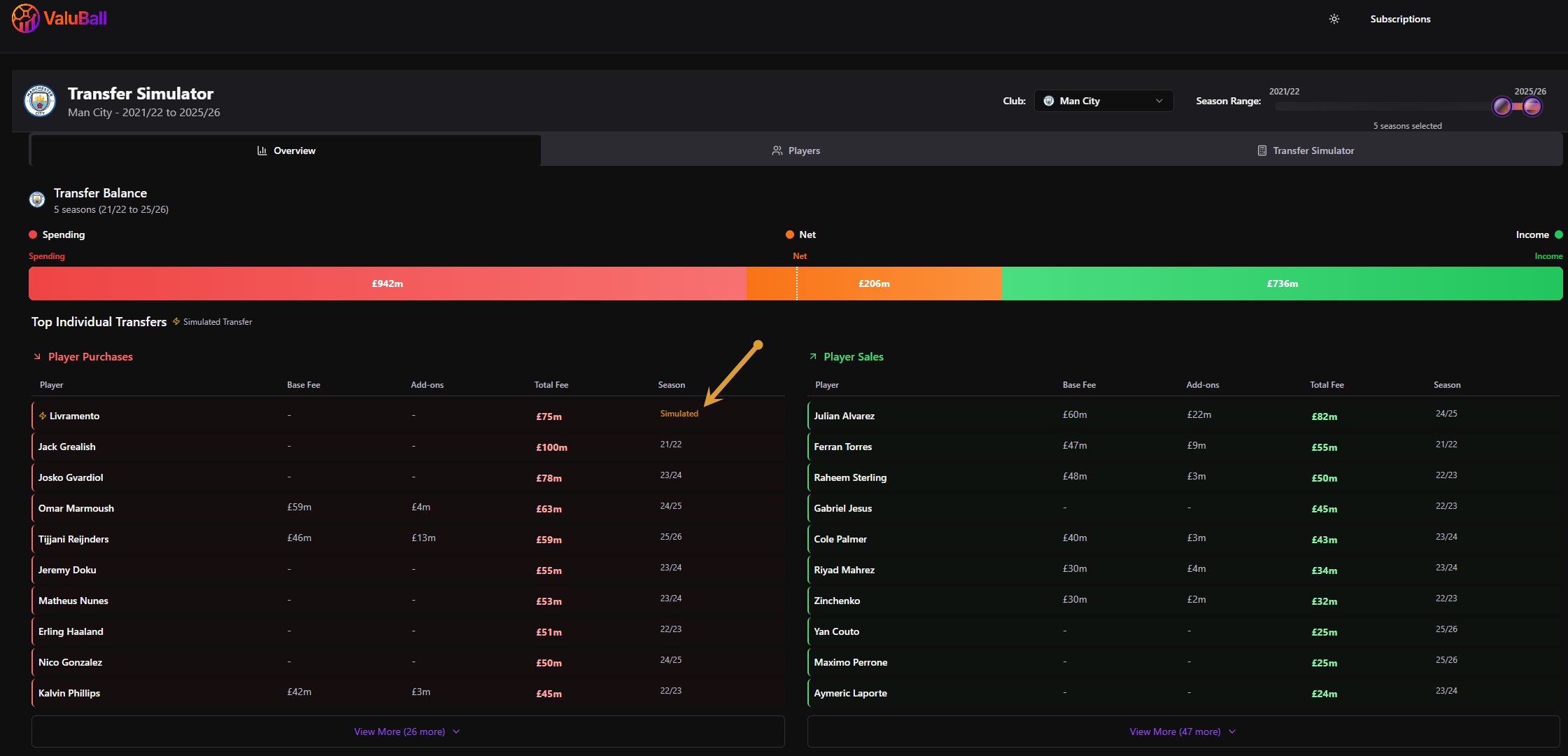Click the club crest beside Transfer Balance
Viewport: 1568px width, 756px height.
tap(37, 200)
